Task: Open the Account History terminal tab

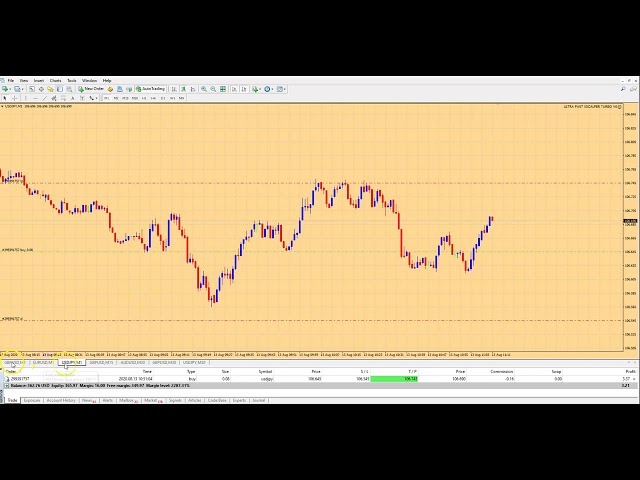Action: pyautogui.click(x=61, y=400)
